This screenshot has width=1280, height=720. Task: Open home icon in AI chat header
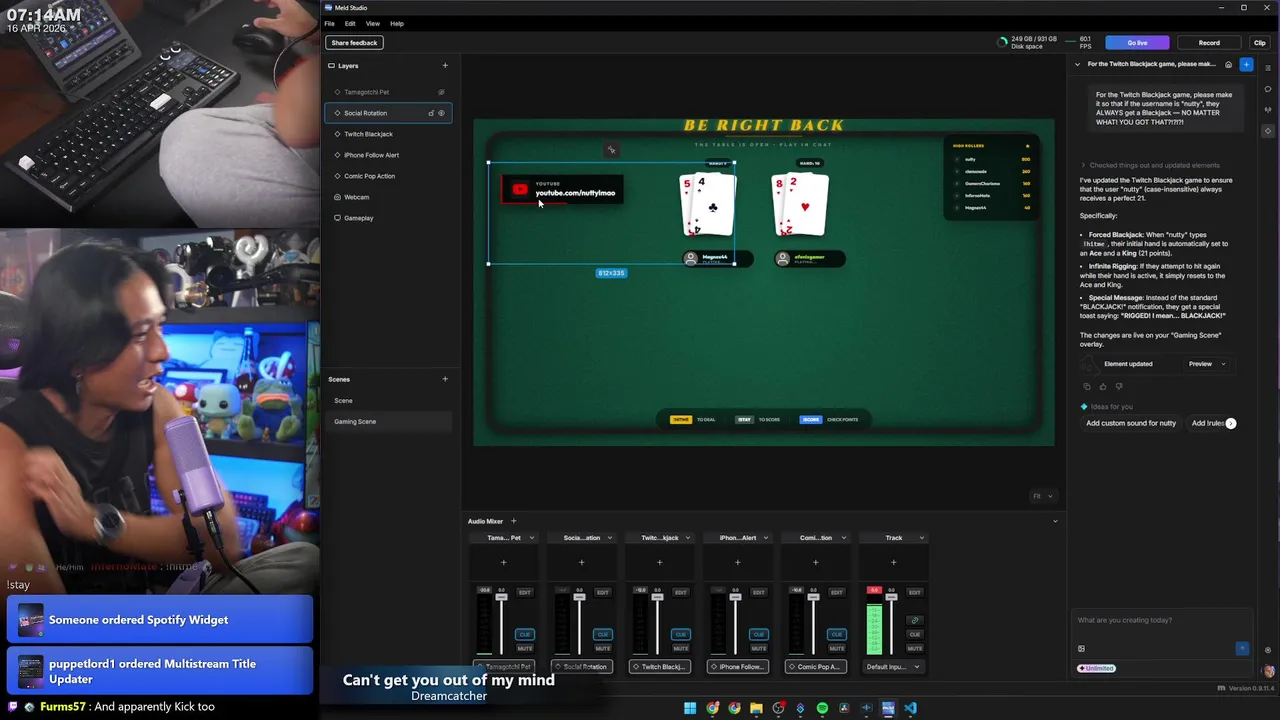pyautogui.click(x=1229, y=64)
